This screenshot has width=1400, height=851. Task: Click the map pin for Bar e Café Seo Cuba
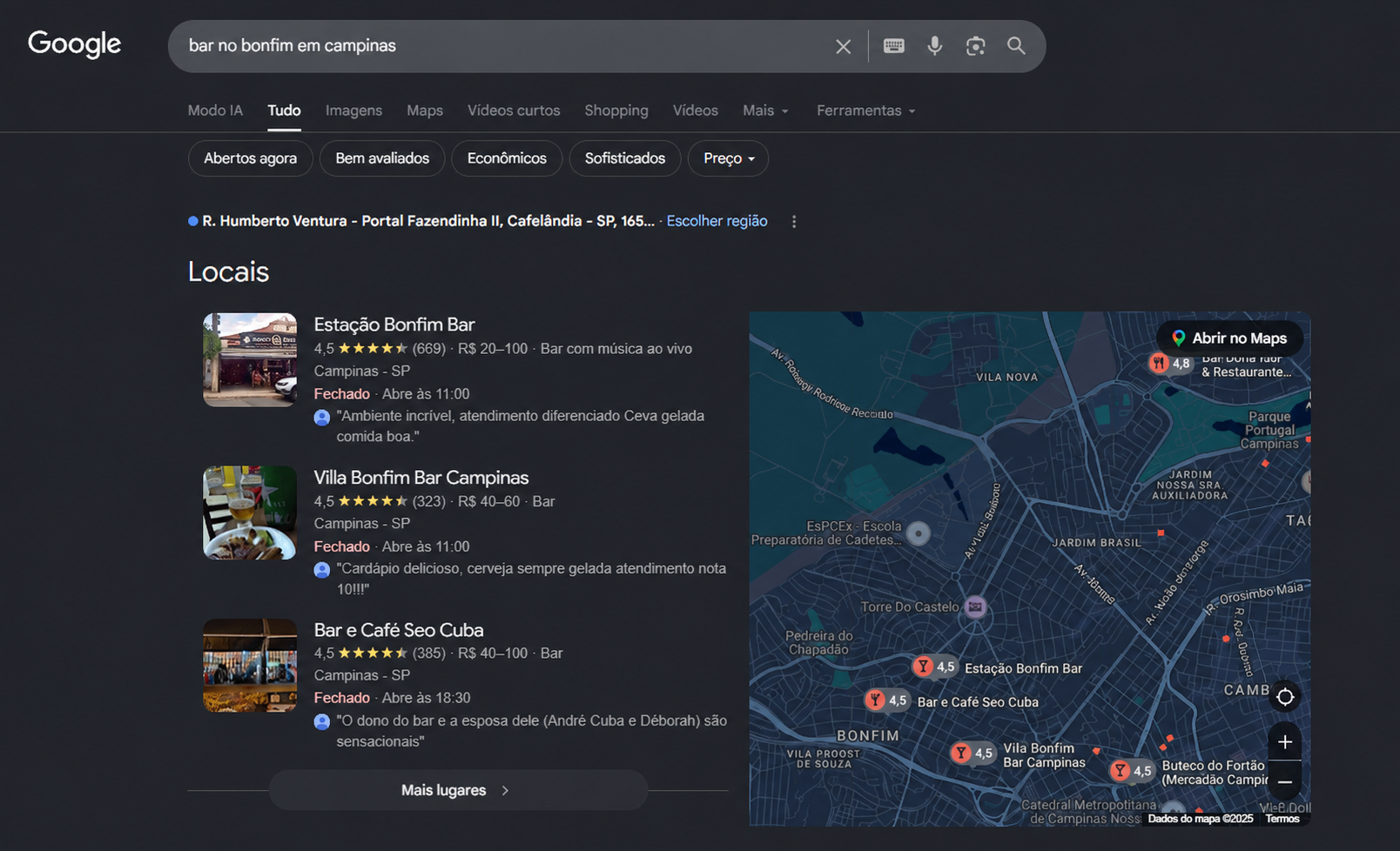tap(875, 700)
